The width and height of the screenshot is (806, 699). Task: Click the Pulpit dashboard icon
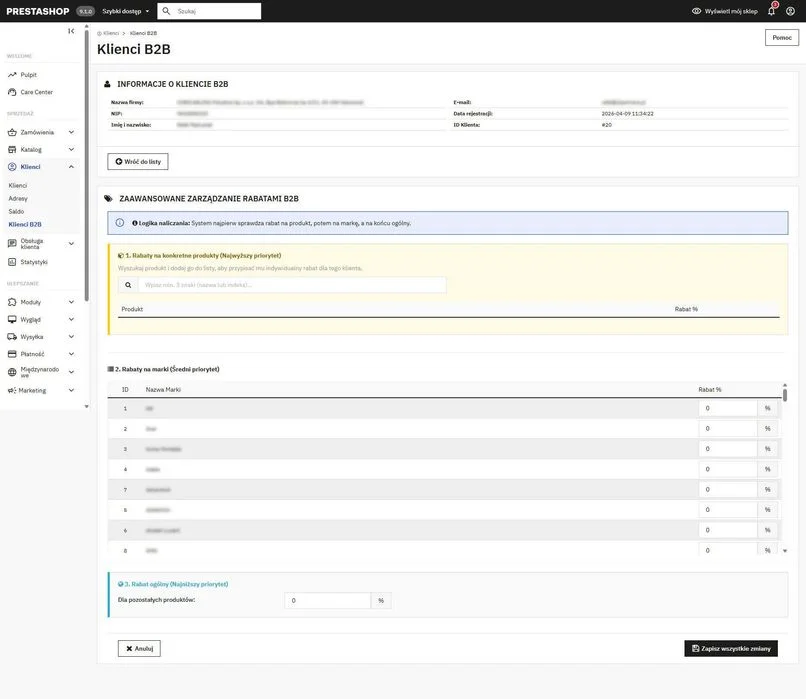12,75
